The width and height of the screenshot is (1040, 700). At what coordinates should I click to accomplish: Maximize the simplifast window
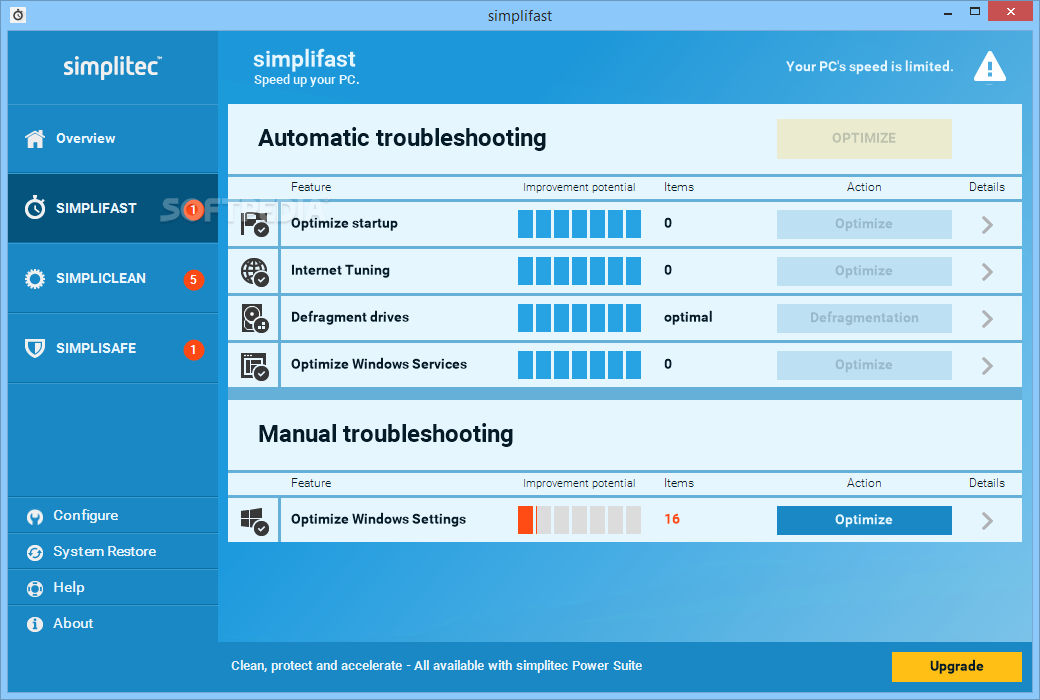point(975,11)
